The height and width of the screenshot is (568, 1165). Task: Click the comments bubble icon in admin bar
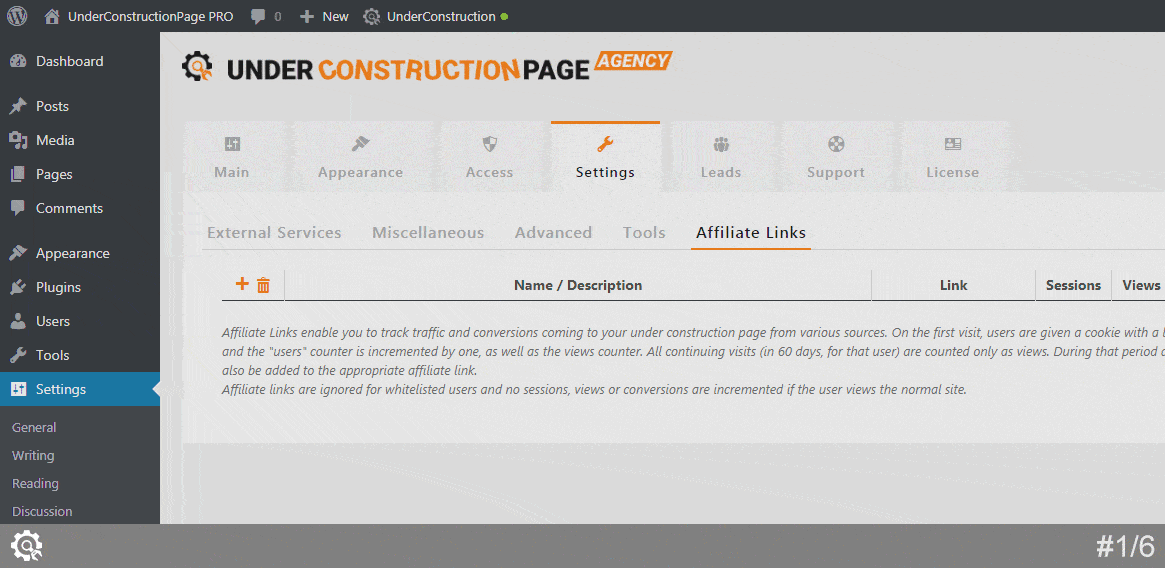(259, 16)
